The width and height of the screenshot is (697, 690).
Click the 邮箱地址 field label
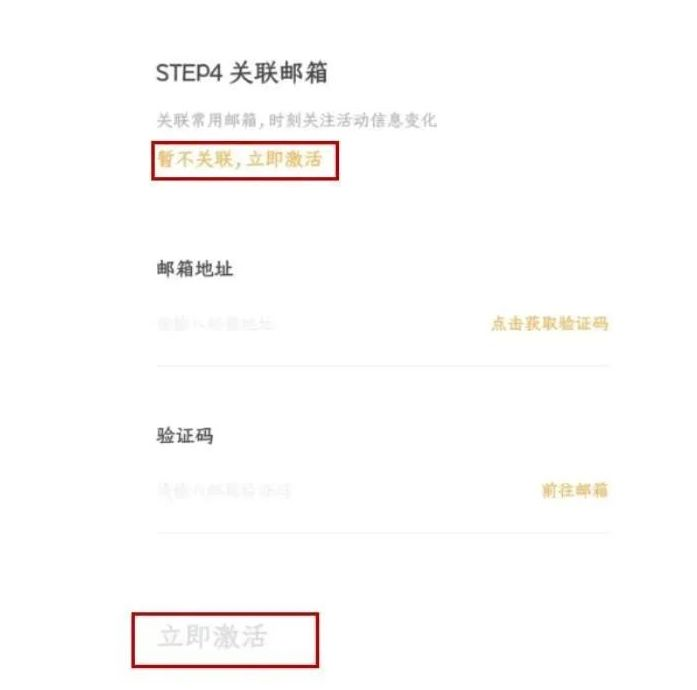(x=195, y=268)
